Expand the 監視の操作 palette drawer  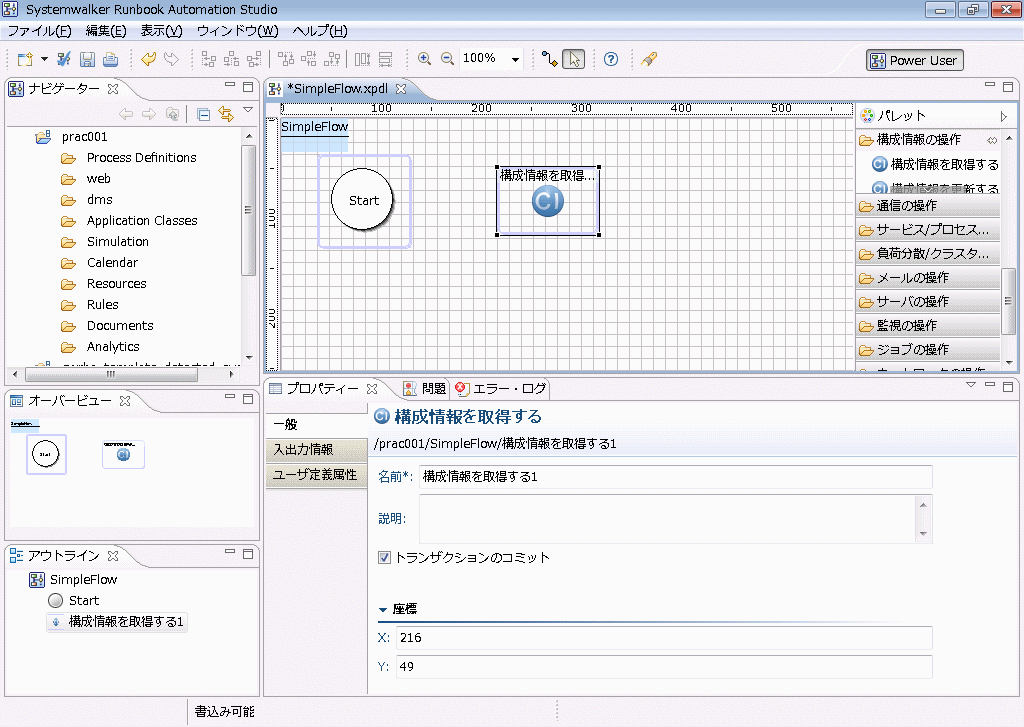point(927,325)
